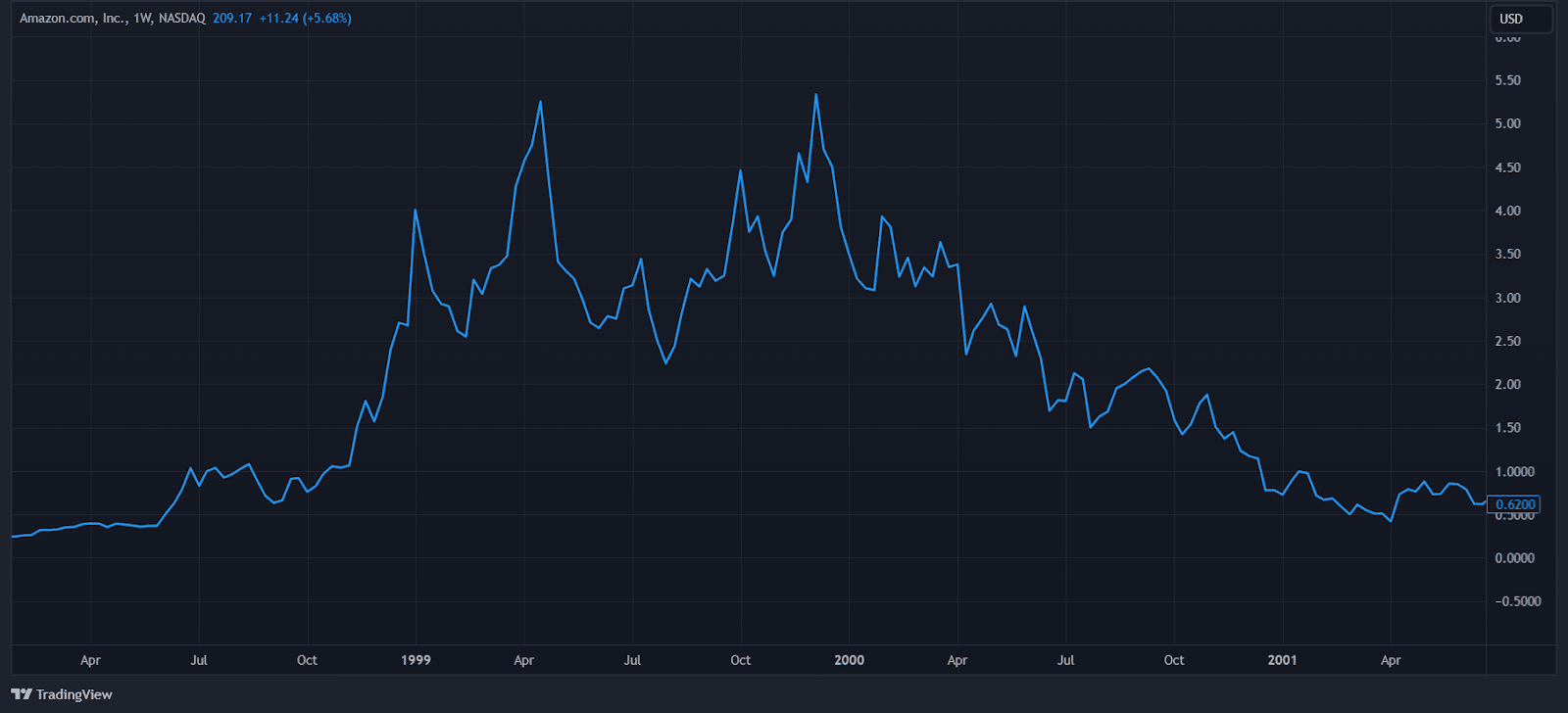
Task: Click the 5.00 price axis label
Action: click(1507, 123)
